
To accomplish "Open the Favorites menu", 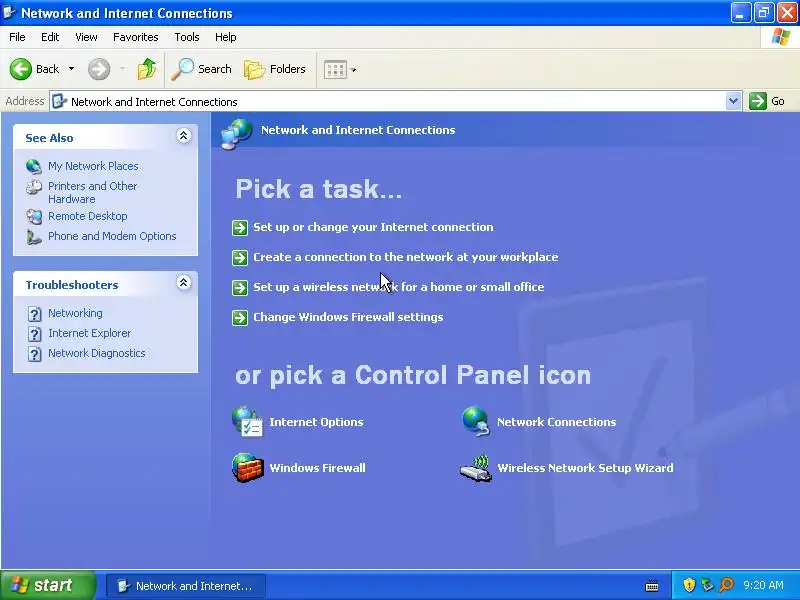I will click(136, 37).
